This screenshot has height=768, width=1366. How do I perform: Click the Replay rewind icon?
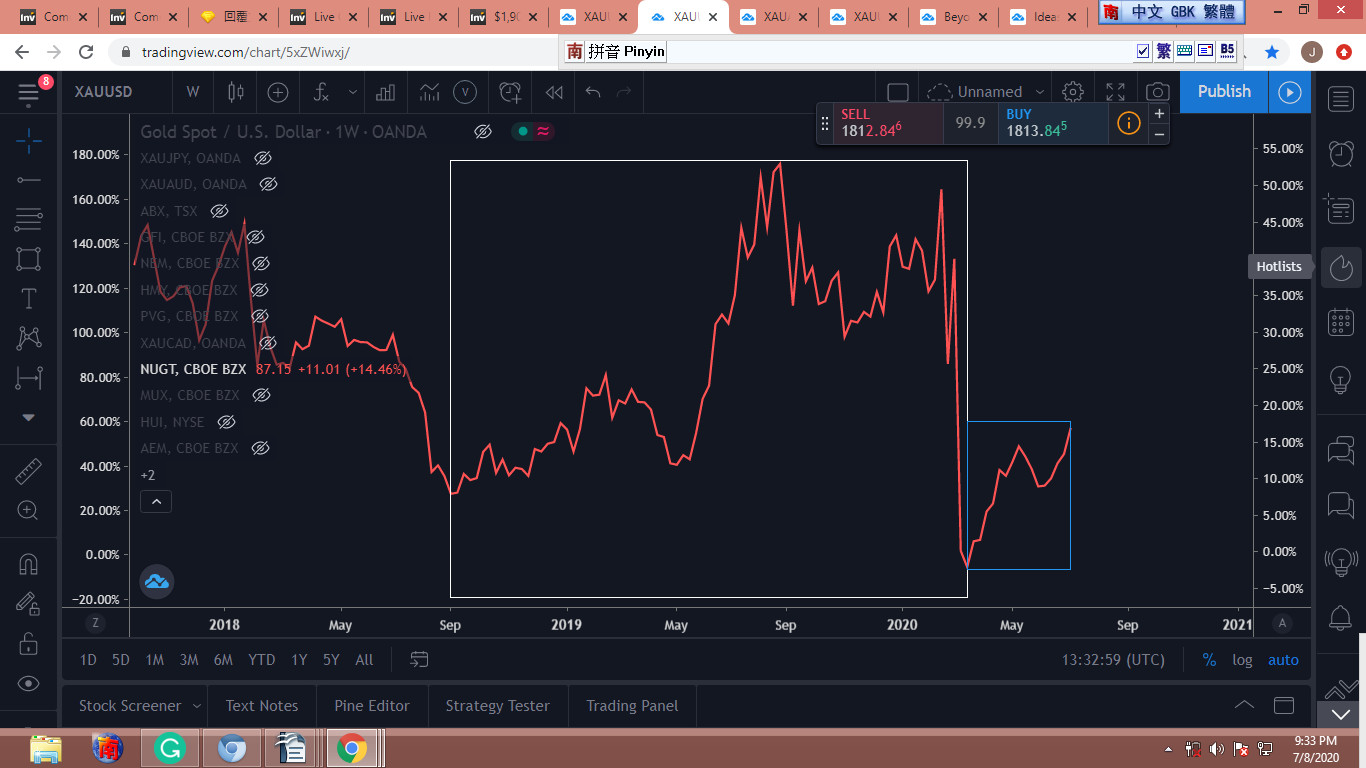click(553, 92)
